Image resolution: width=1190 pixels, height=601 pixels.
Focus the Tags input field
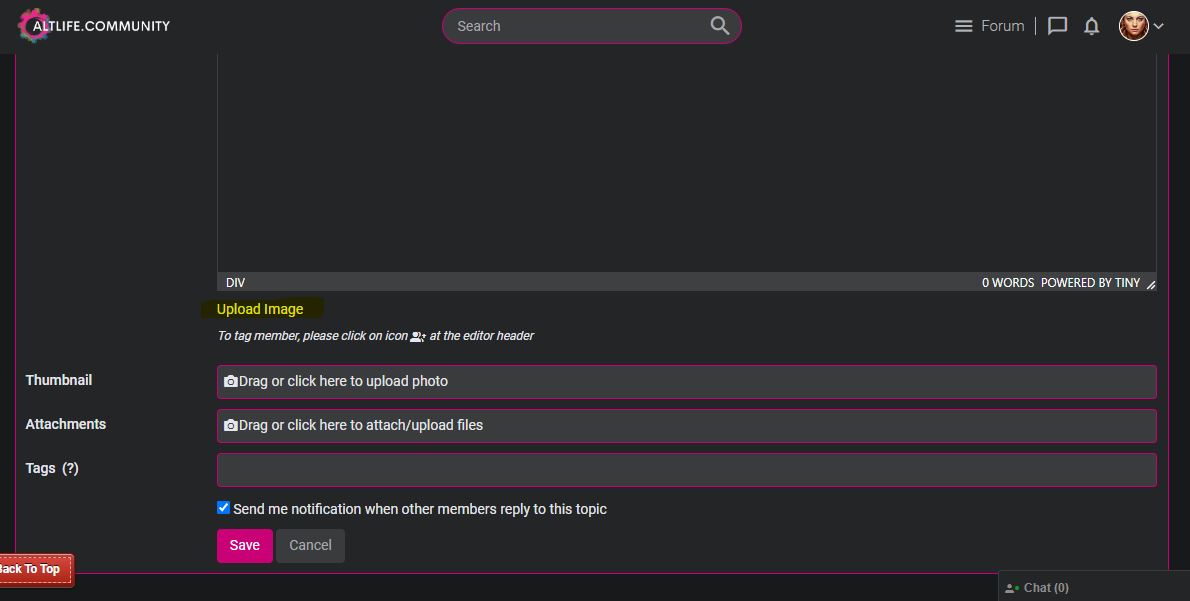click(686, 470)
